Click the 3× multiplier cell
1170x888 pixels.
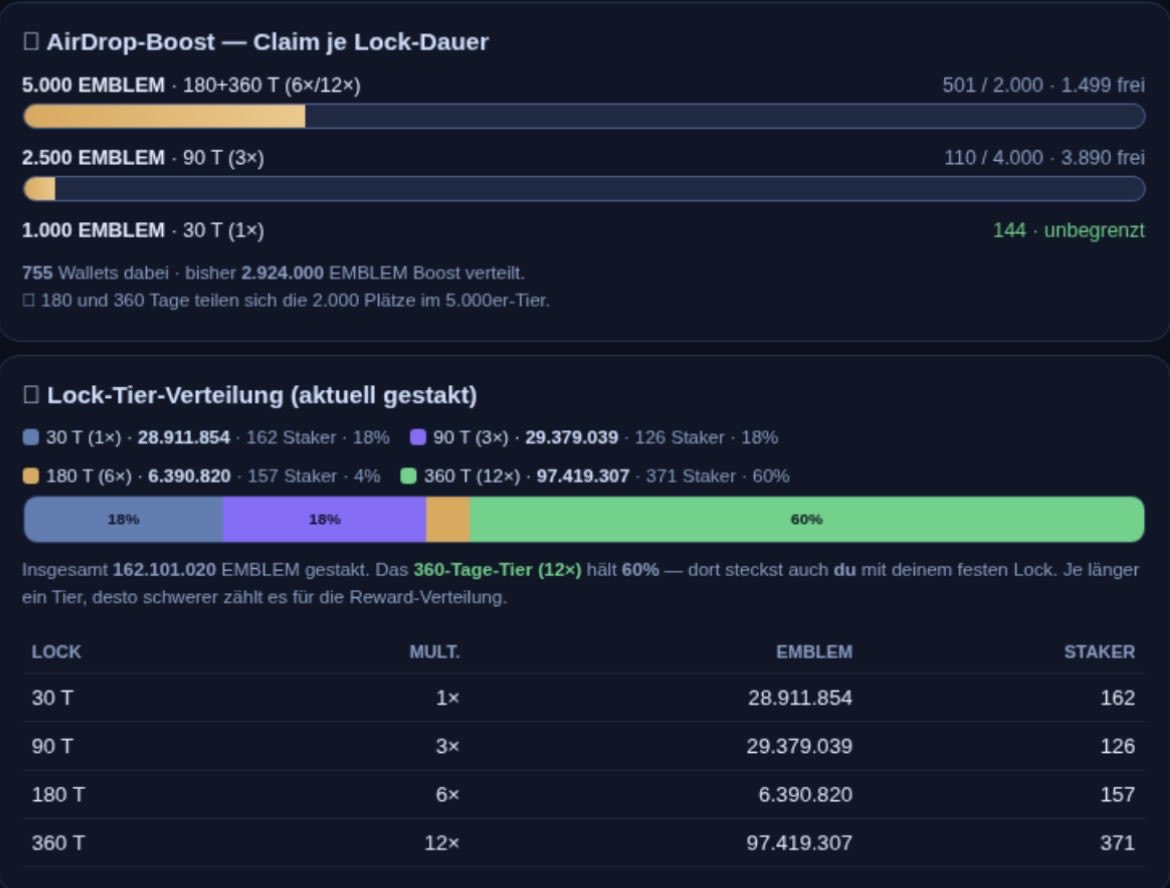[448, 746]
